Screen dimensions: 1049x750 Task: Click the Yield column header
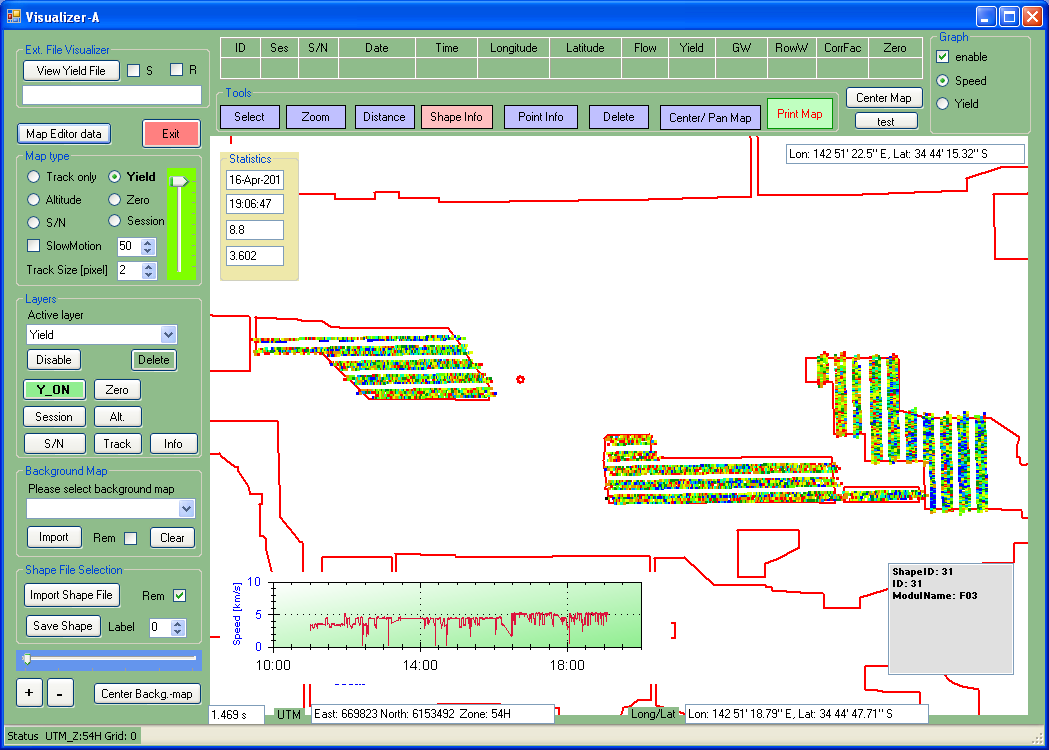point(691,48)
